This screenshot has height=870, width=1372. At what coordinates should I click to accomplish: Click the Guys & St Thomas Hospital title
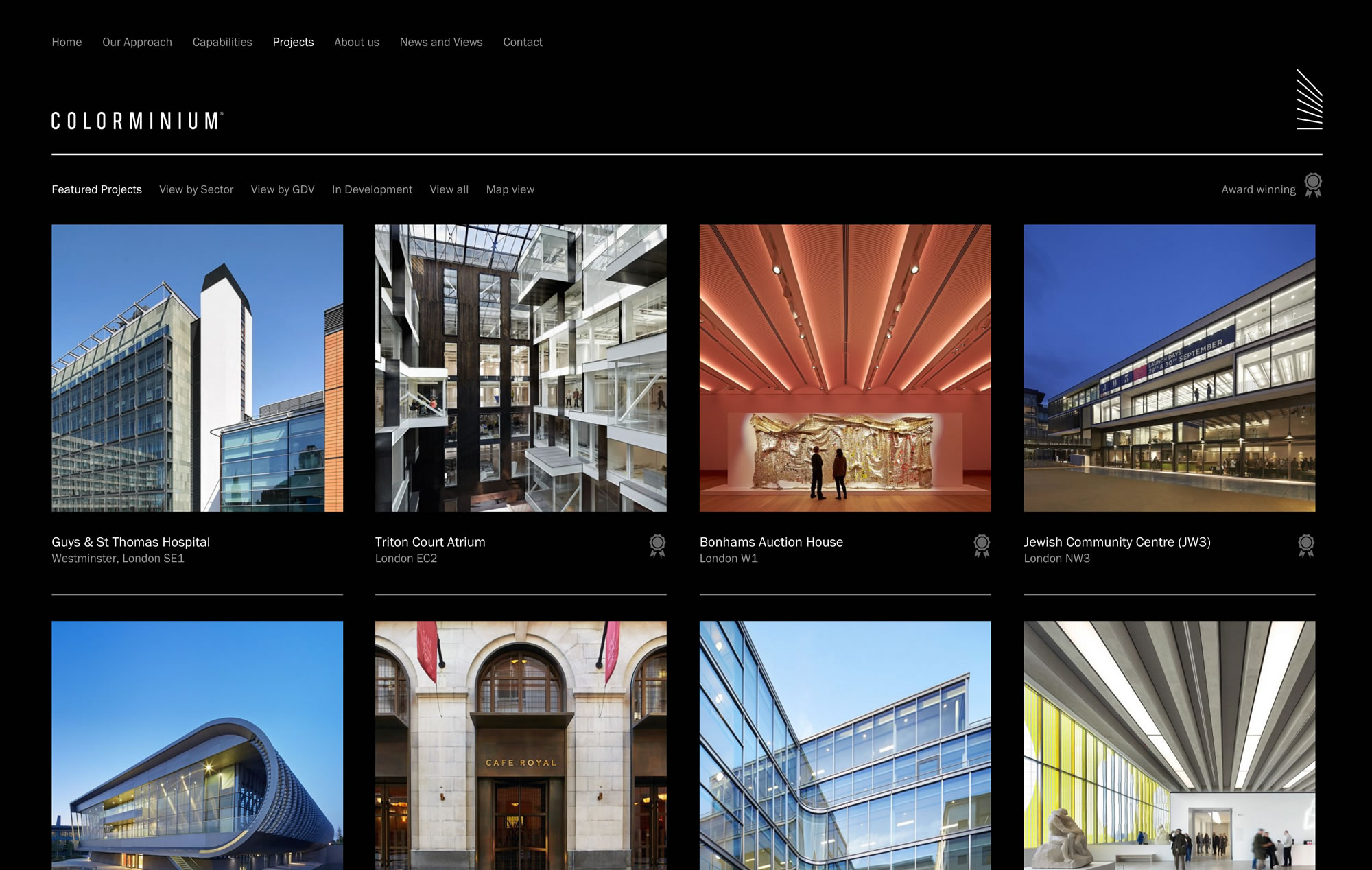coord(130,542)
